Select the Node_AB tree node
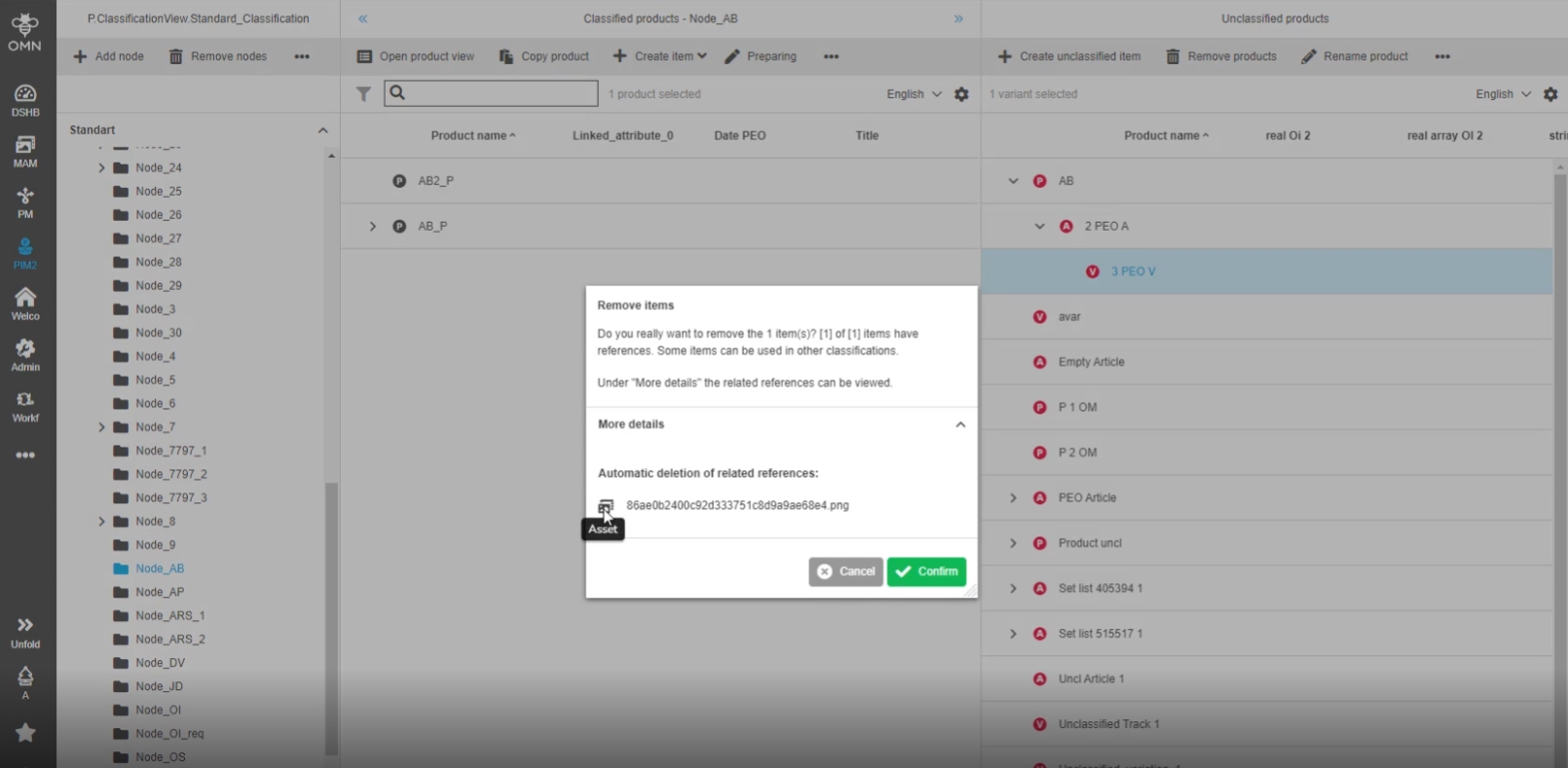Viewport: 1568px width, 768px height. (x=160, y=568)
